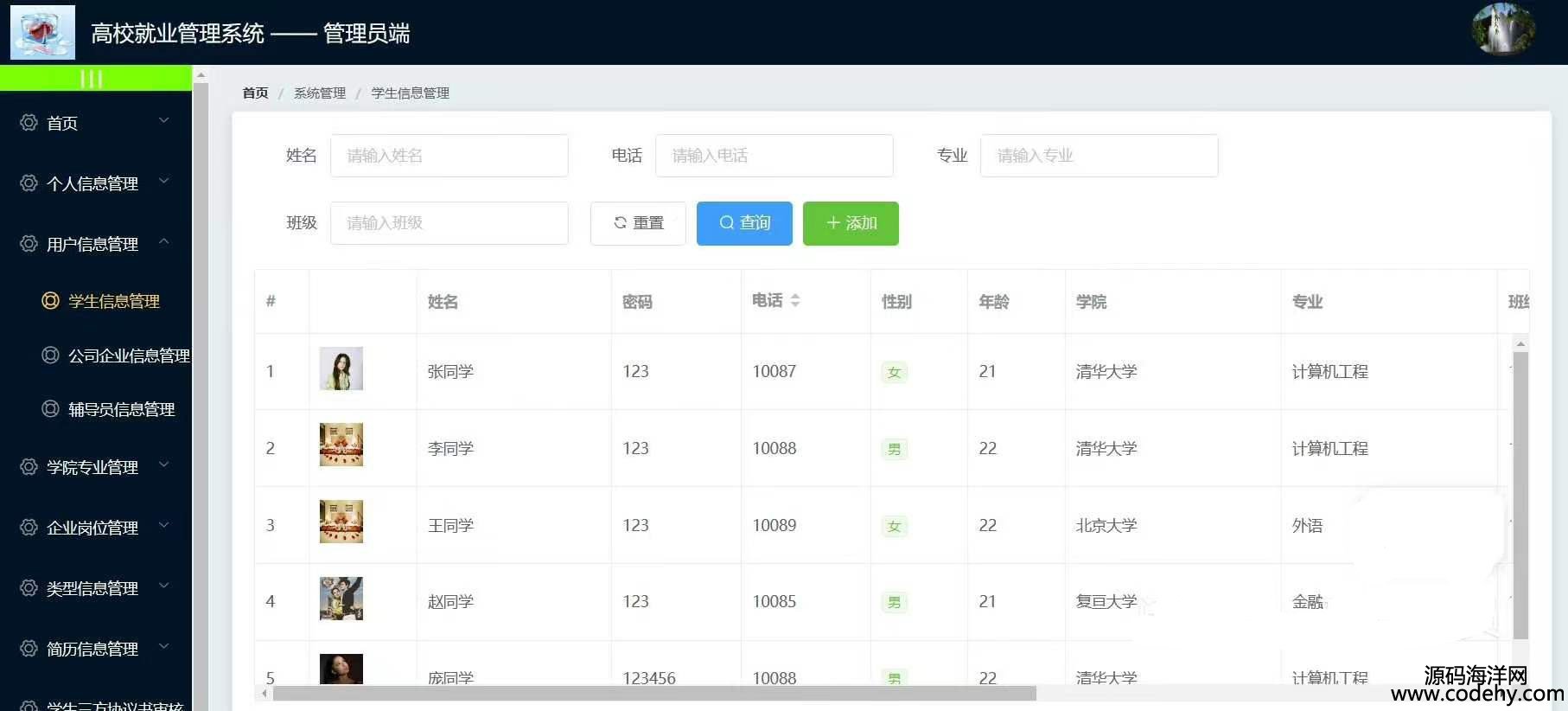Click circle icon beside 辅导员信息管理
Viewport: 1568px width, 711px height.
pos(51,409)
